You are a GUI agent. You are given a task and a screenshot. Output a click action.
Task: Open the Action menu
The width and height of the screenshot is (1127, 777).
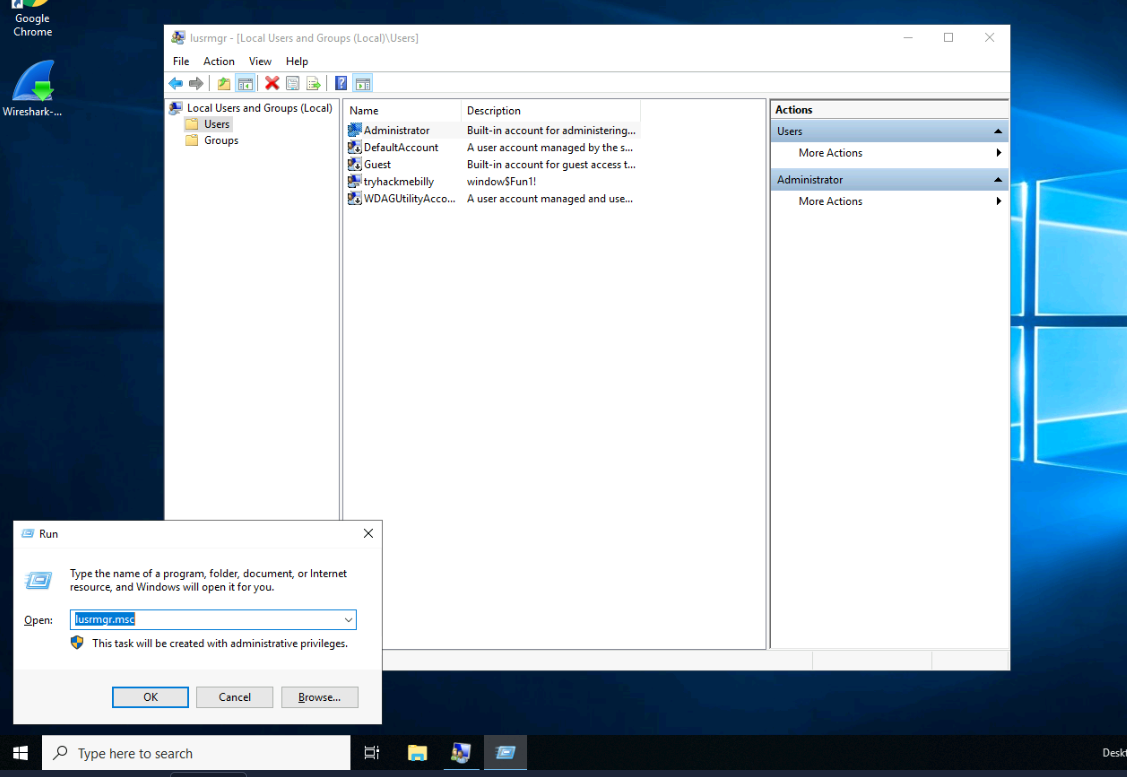(x=219, y=61)
